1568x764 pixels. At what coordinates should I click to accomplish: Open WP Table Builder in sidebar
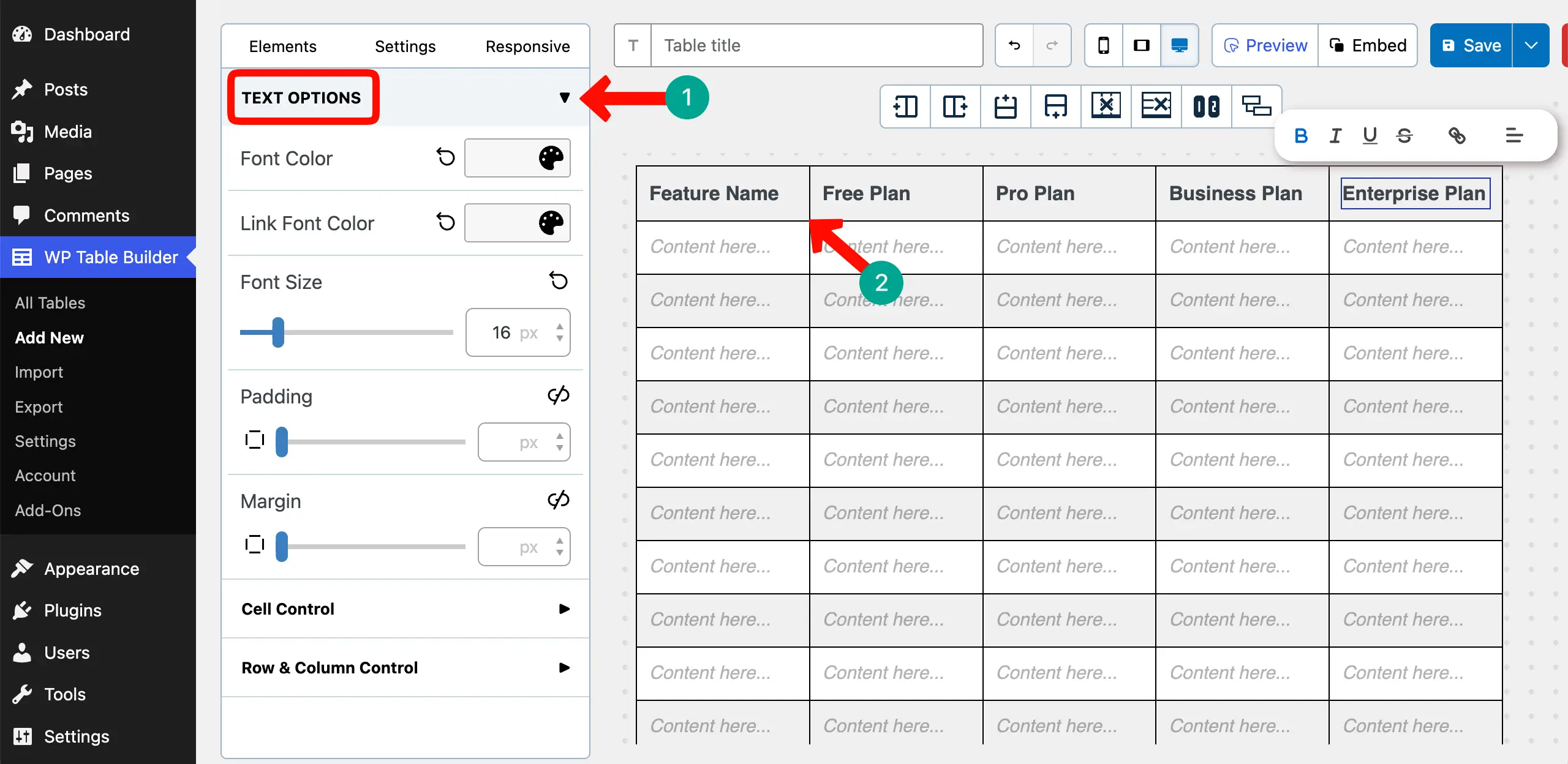98,257
